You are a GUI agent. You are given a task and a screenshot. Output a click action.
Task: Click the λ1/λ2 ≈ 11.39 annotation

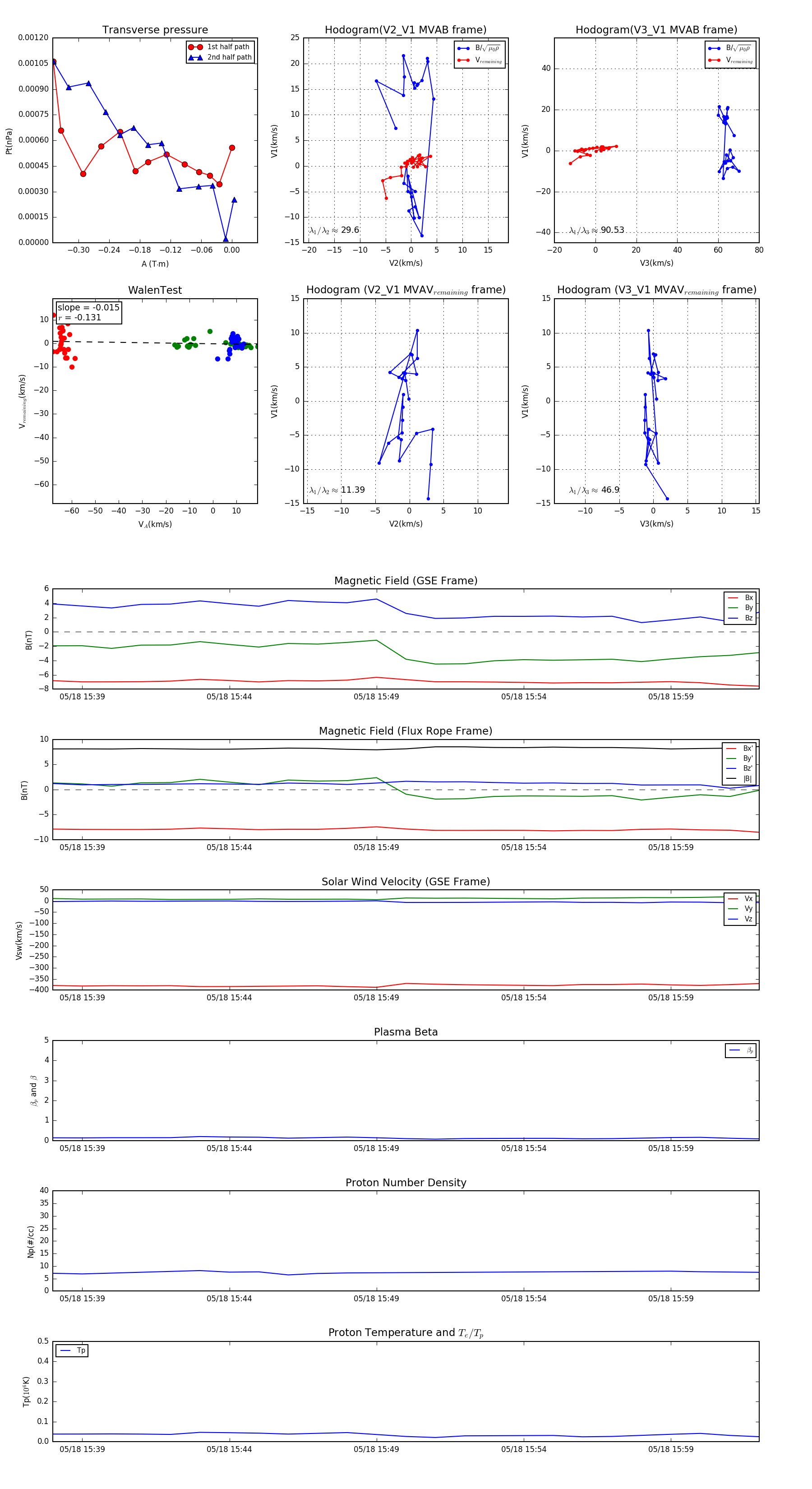[x=337, y=490]
